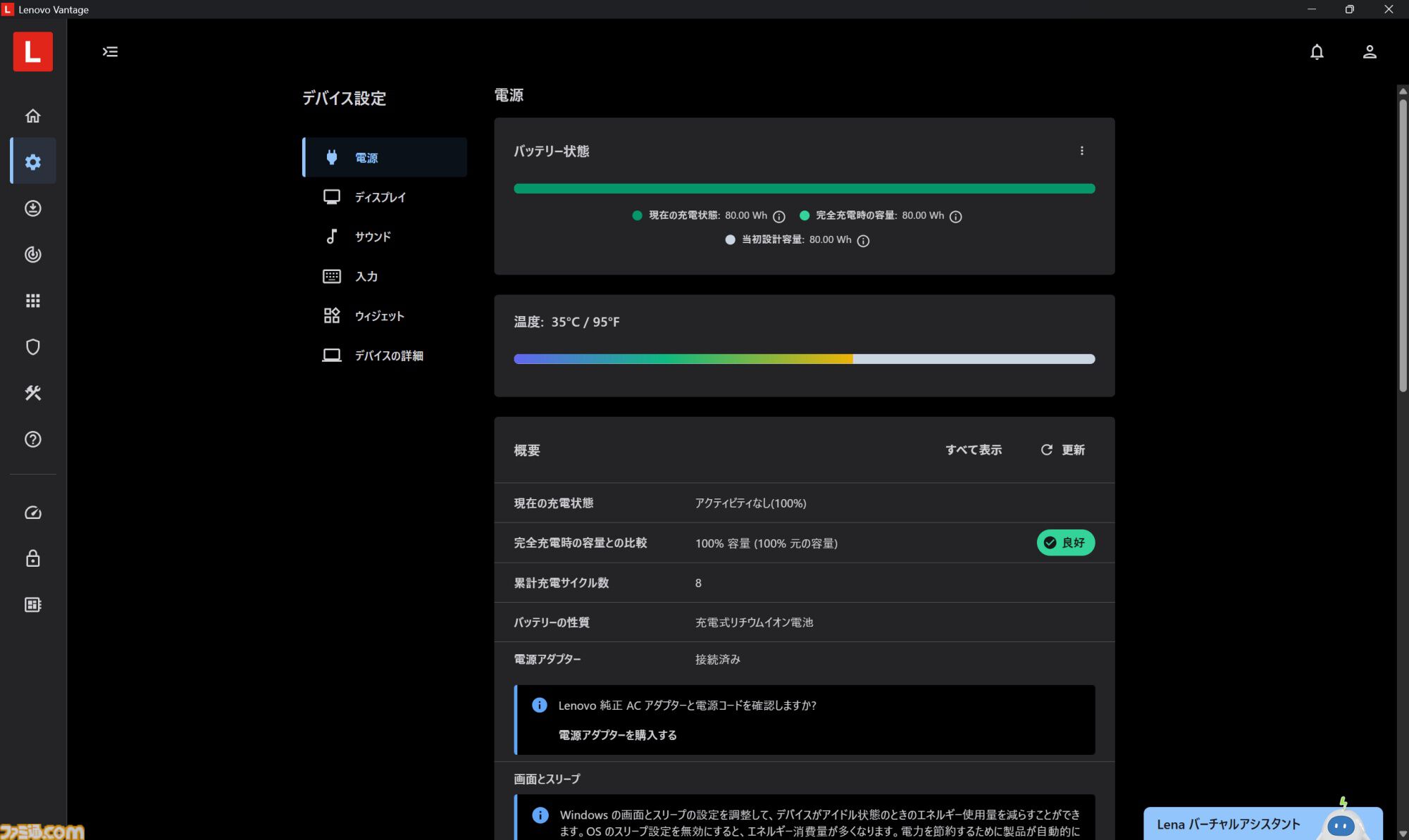The height and width of the screenshot is (840, 1409).
Task: Click the 良好 battery status badge
Action: point(1065,542)
